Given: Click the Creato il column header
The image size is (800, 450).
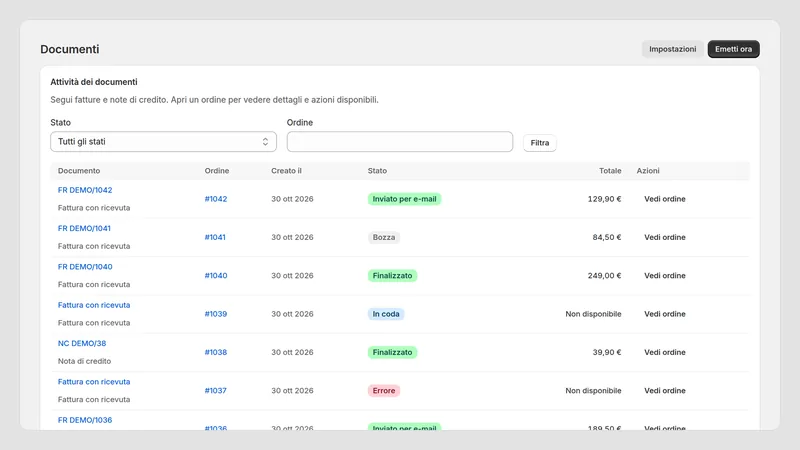Looking at the screenshot, I should pyautogui.click(x=286, y=171).
